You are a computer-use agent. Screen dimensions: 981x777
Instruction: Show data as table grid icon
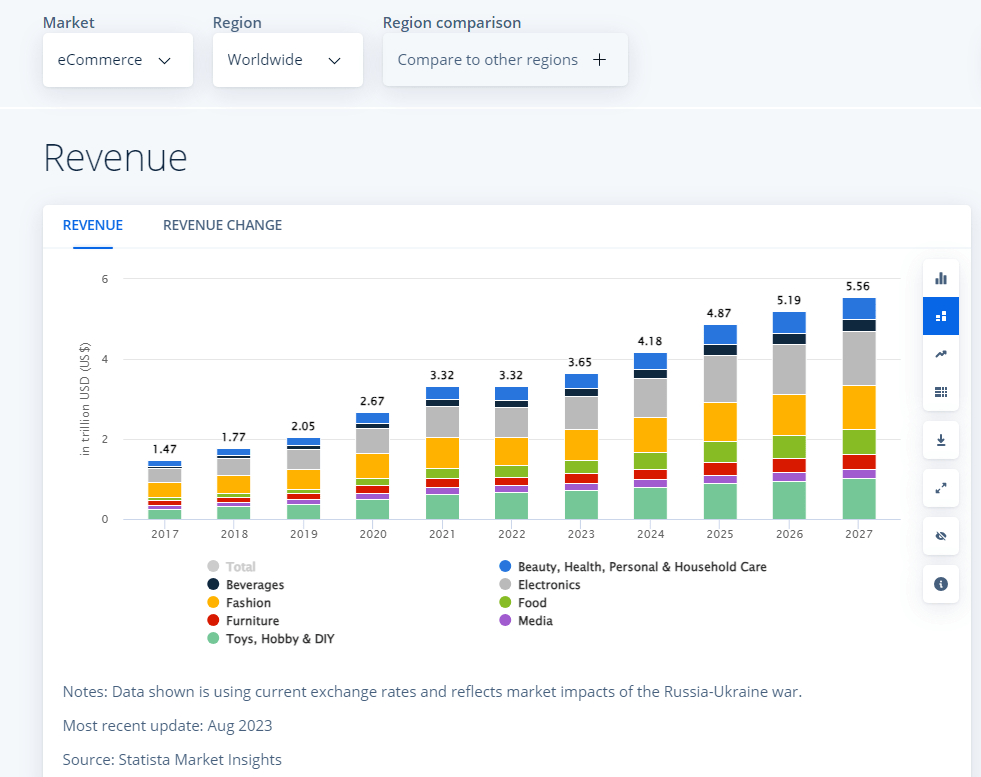point(940,391)
